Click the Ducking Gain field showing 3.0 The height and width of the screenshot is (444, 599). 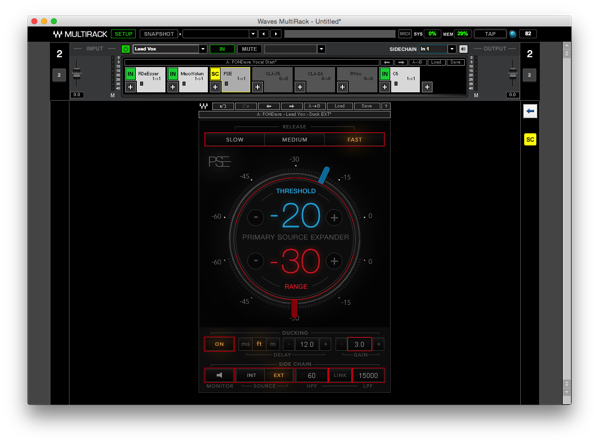[x=359, y=344]
